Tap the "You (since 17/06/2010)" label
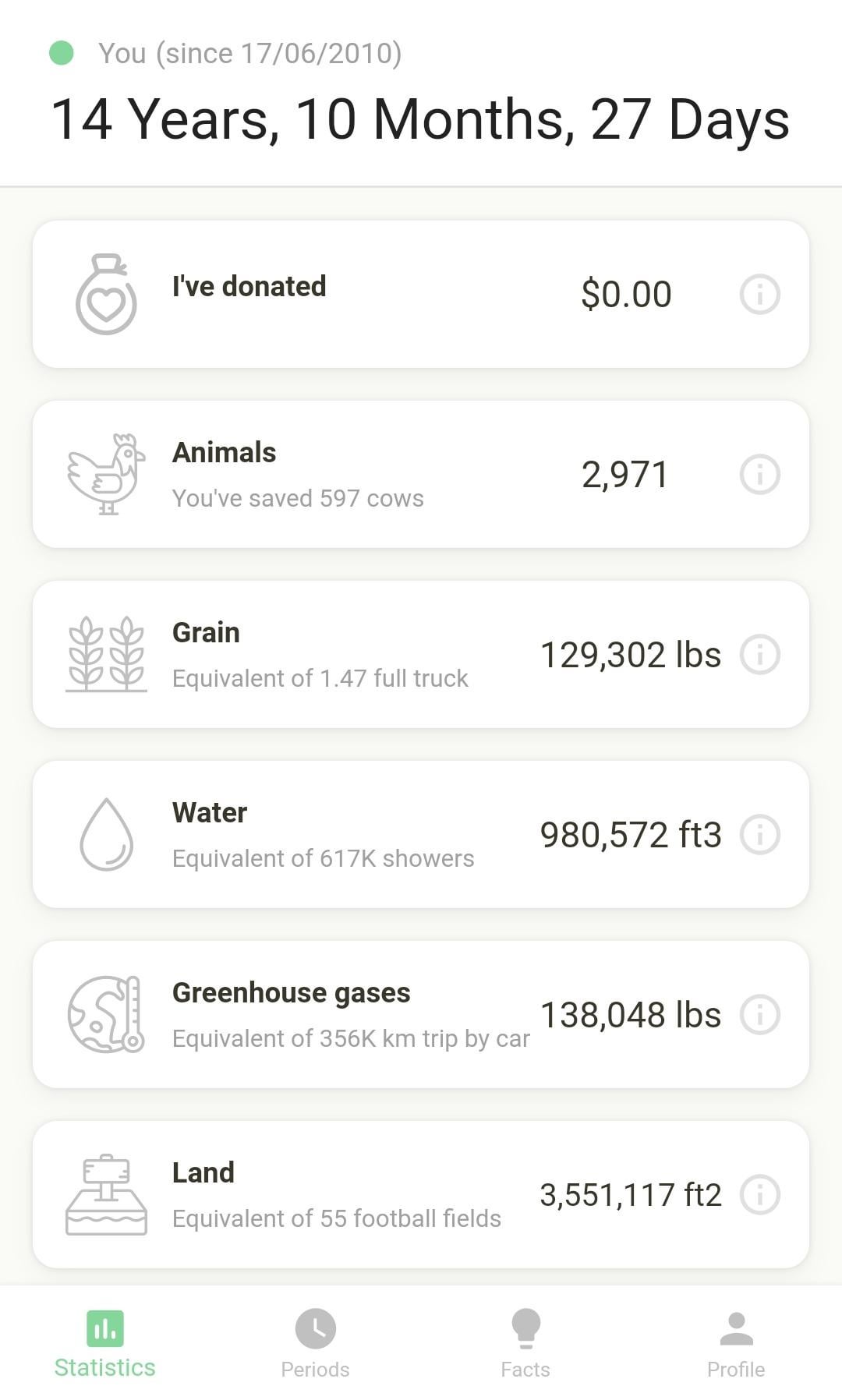The image size is (842, 1400). point(249,53)
